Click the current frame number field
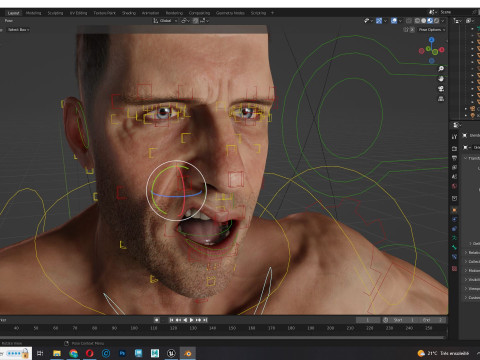480x360 pixels. click(x=368, y=320)
